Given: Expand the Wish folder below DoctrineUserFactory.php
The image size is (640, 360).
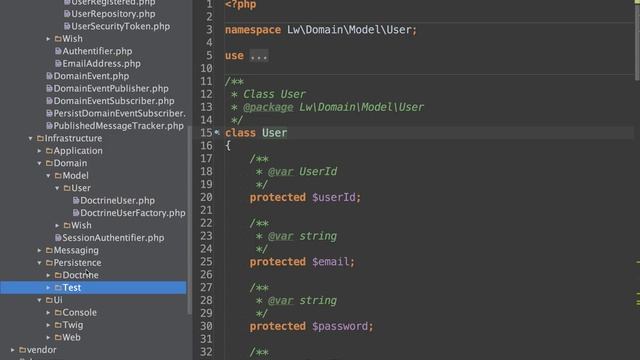Looking at the screenshot, I should click(57, 225).
